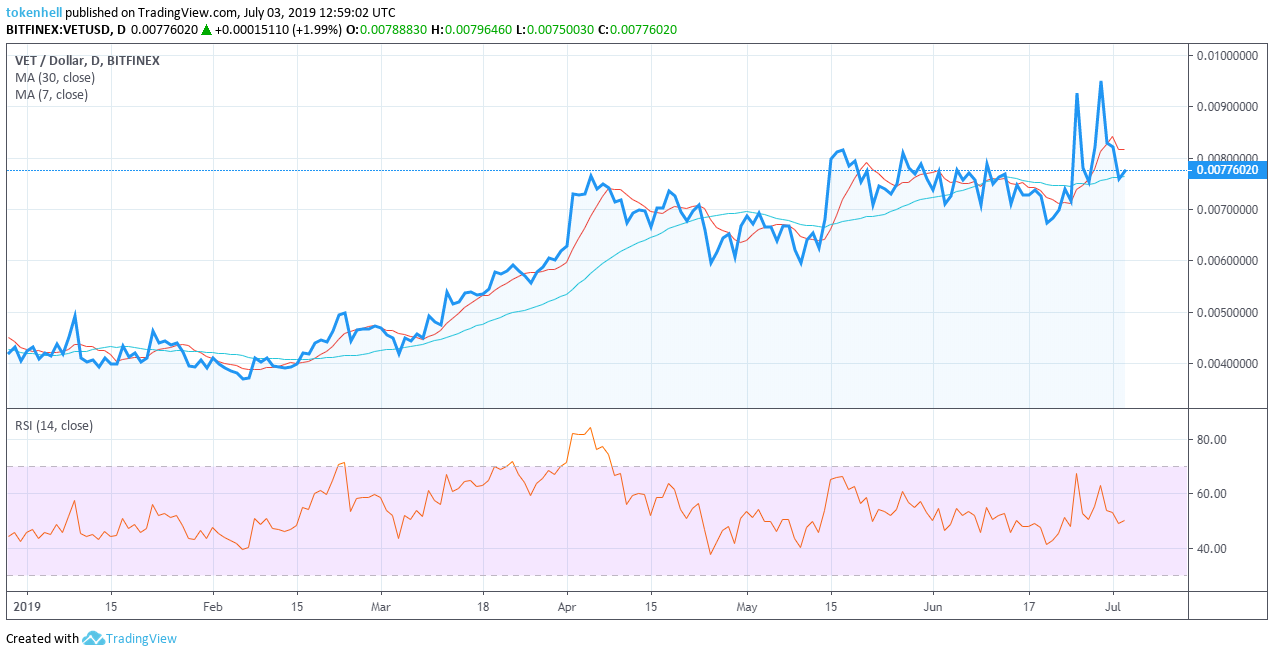Click the highest price peak near 0.0095
The image size is (1274, 656).
(x=1101, y=82)
